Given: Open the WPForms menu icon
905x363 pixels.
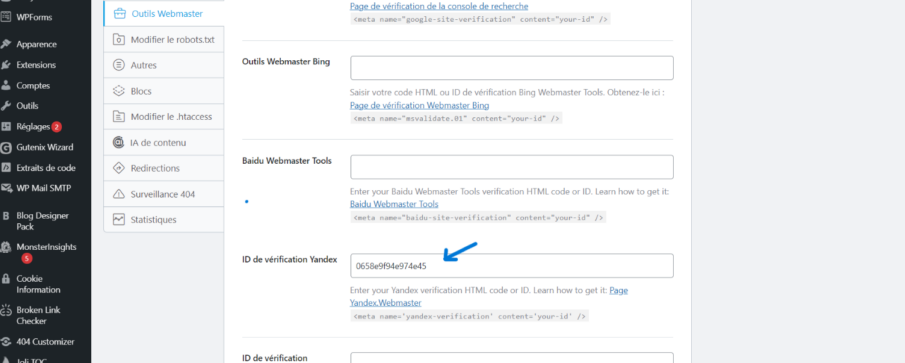Looking at the screenshot, I should (6, 17).
